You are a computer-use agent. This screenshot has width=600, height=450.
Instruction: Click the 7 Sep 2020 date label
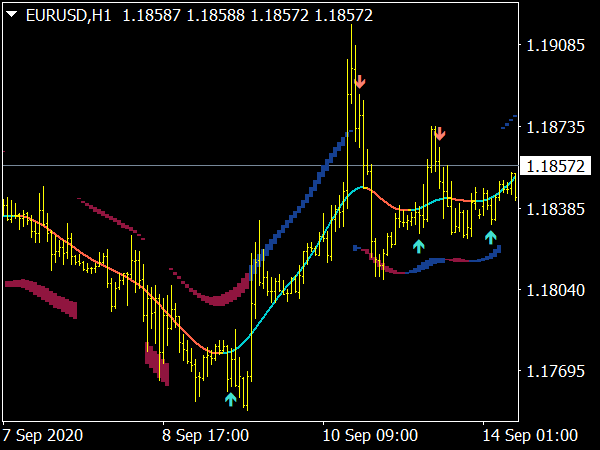pos(43,435)
